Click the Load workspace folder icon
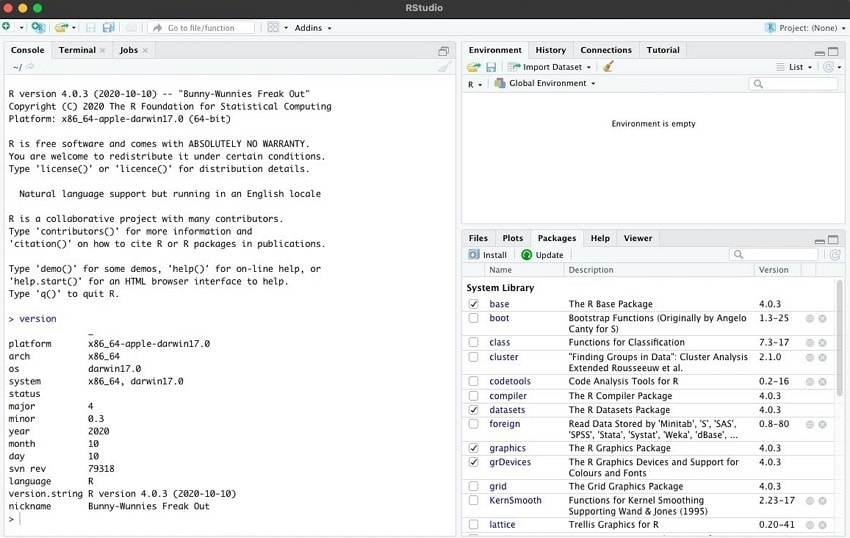The width and height of the screenshot is (850, 538). [474, 67]
